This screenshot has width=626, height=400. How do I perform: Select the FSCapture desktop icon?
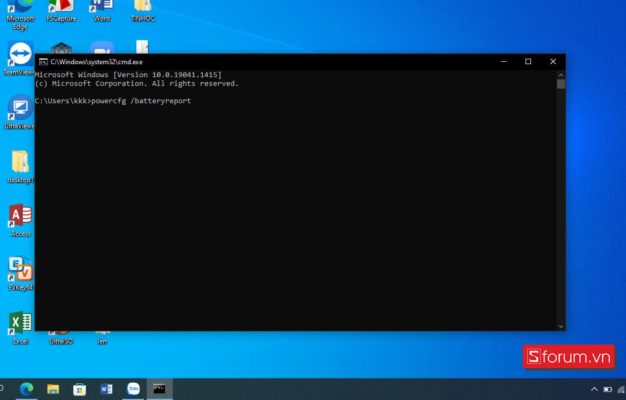[x=61, y=8]
